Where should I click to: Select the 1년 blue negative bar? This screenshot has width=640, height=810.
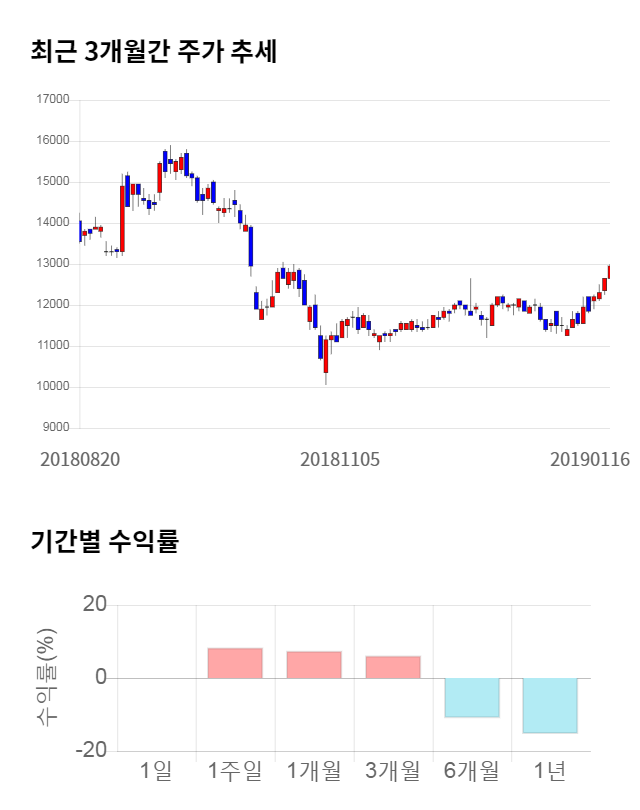pos(550,705)
